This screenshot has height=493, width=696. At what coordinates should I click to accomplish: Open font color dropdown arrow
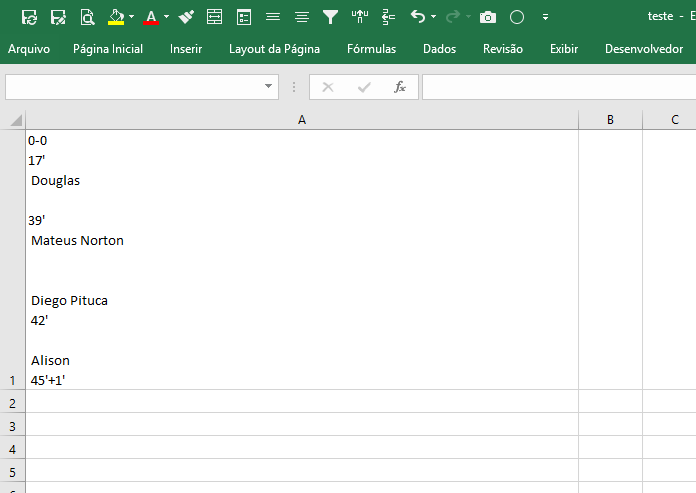coord(166,17)
